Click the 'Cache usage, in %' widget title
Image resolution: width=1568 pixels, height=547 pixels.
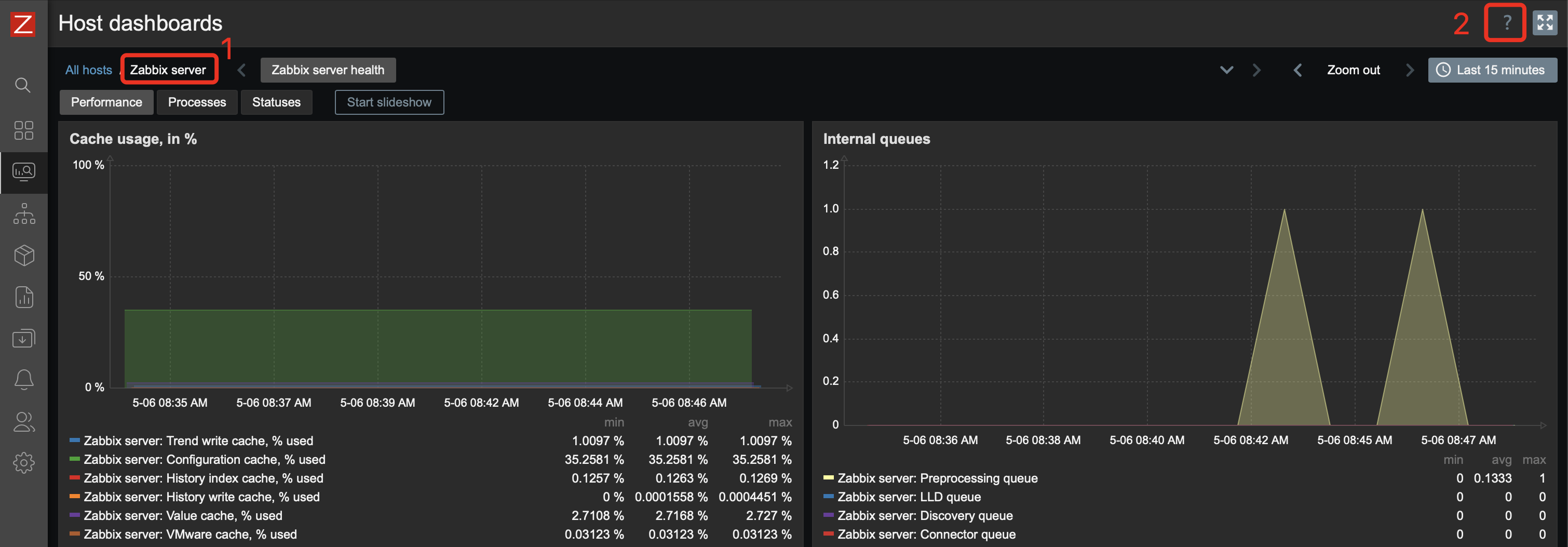pos(133,139)
